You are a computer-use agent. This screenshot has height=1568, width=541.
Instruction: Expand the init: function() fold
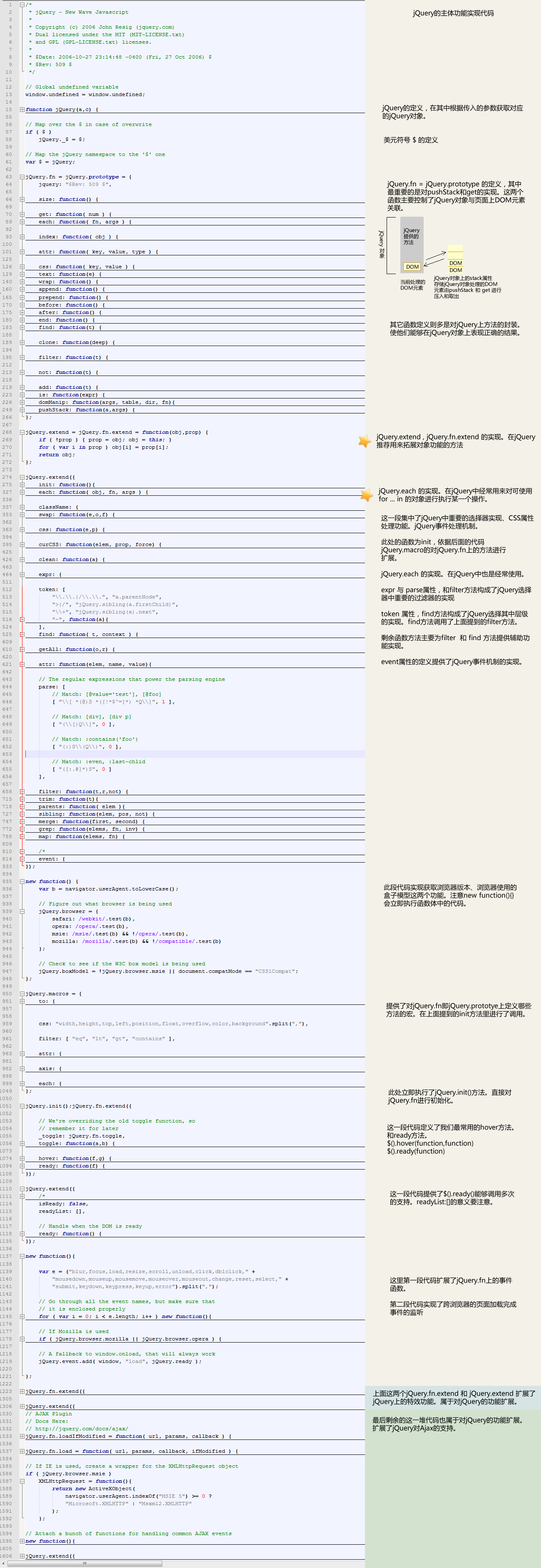tap(22, 485)
